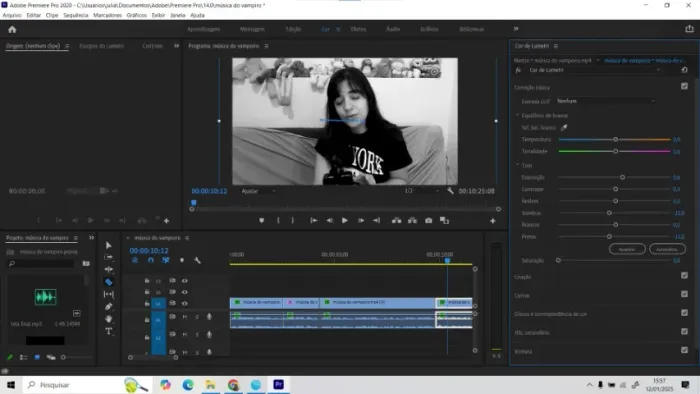
Task: Reset the Lumetri effect with reset icon
Action: 684,70
